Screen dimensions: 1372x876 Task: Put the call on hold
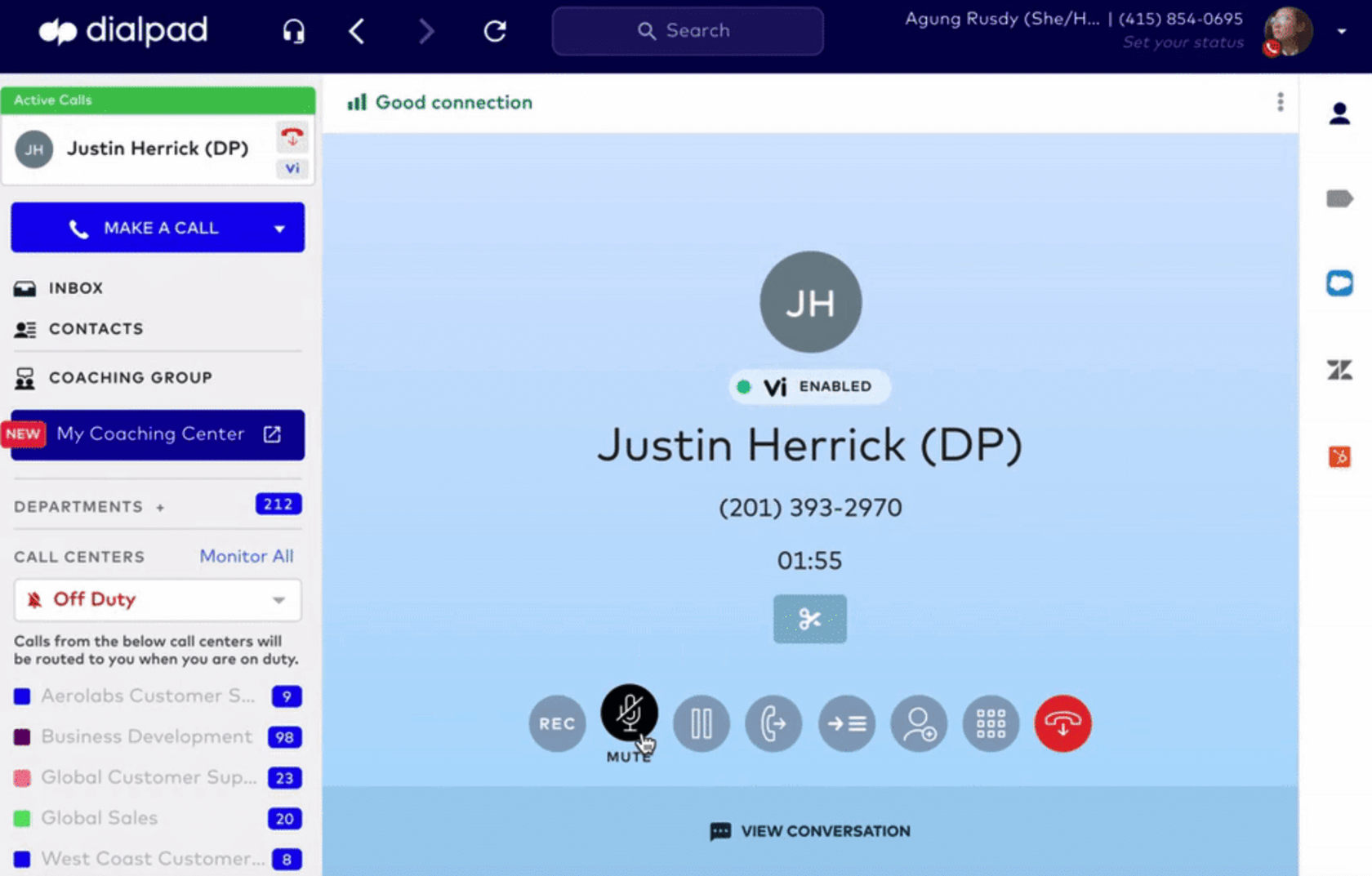[701, 723]
